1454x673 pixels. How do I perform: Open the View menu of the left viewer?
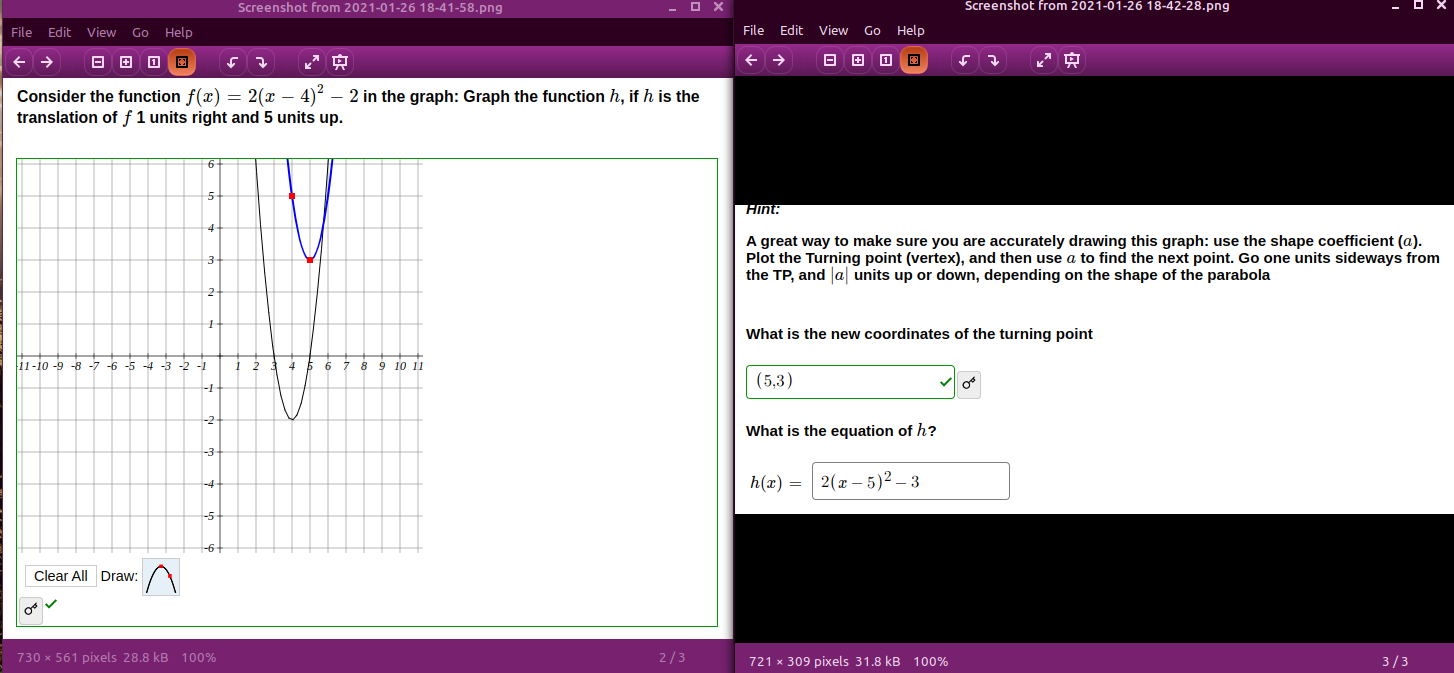[x=101, y=32]
